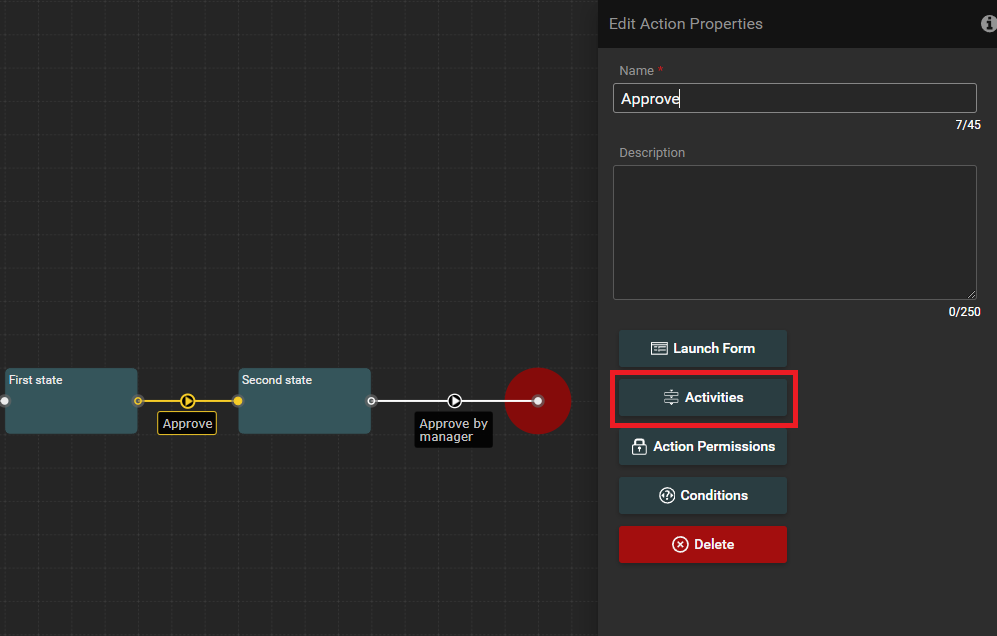This screenshot has height=636, width=997.
Task: Click the Approve by manager label
Action: tap(453, 430)
